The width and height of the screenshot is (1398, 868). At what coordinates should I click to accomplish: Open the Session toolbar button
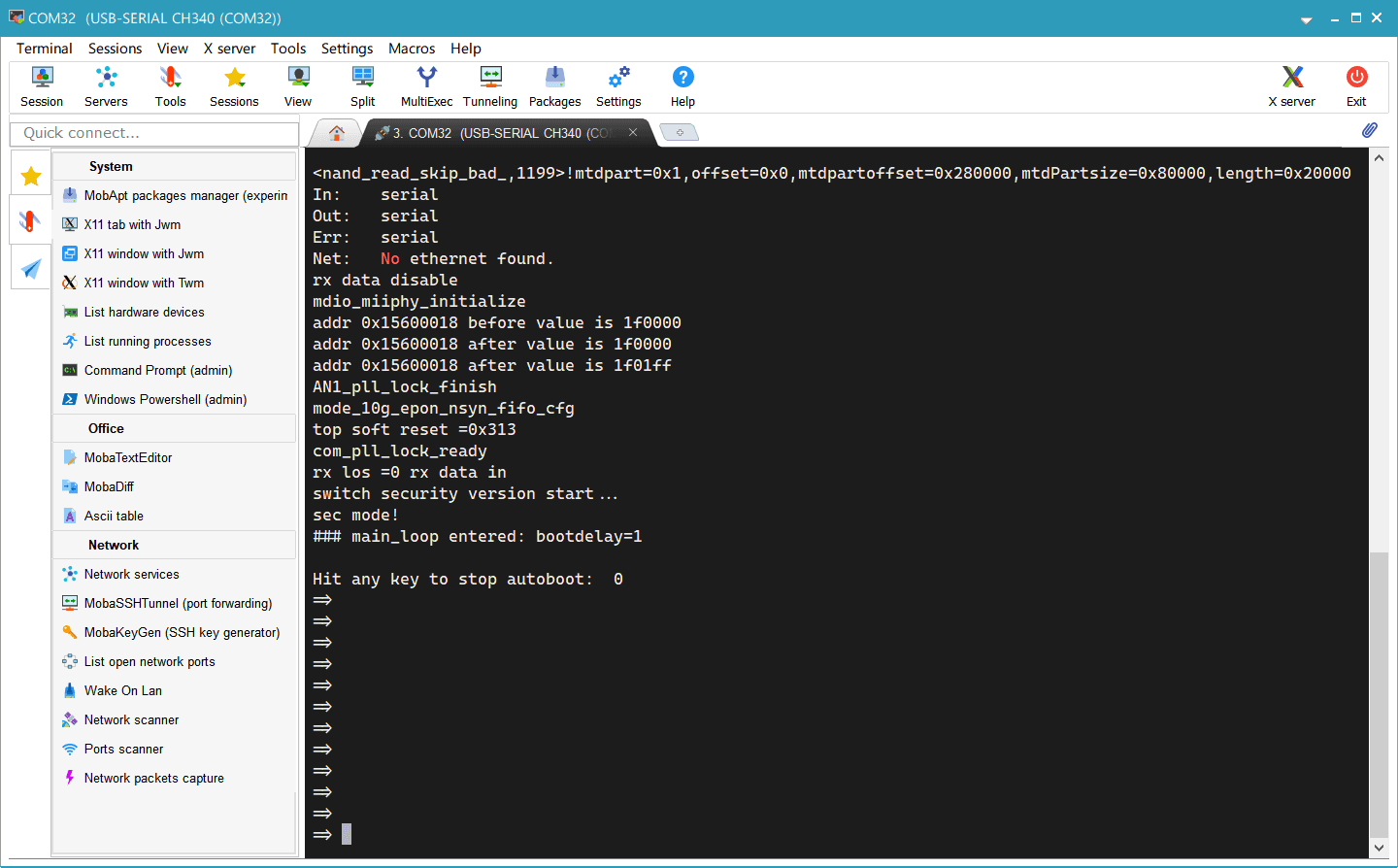click(42, 86)
